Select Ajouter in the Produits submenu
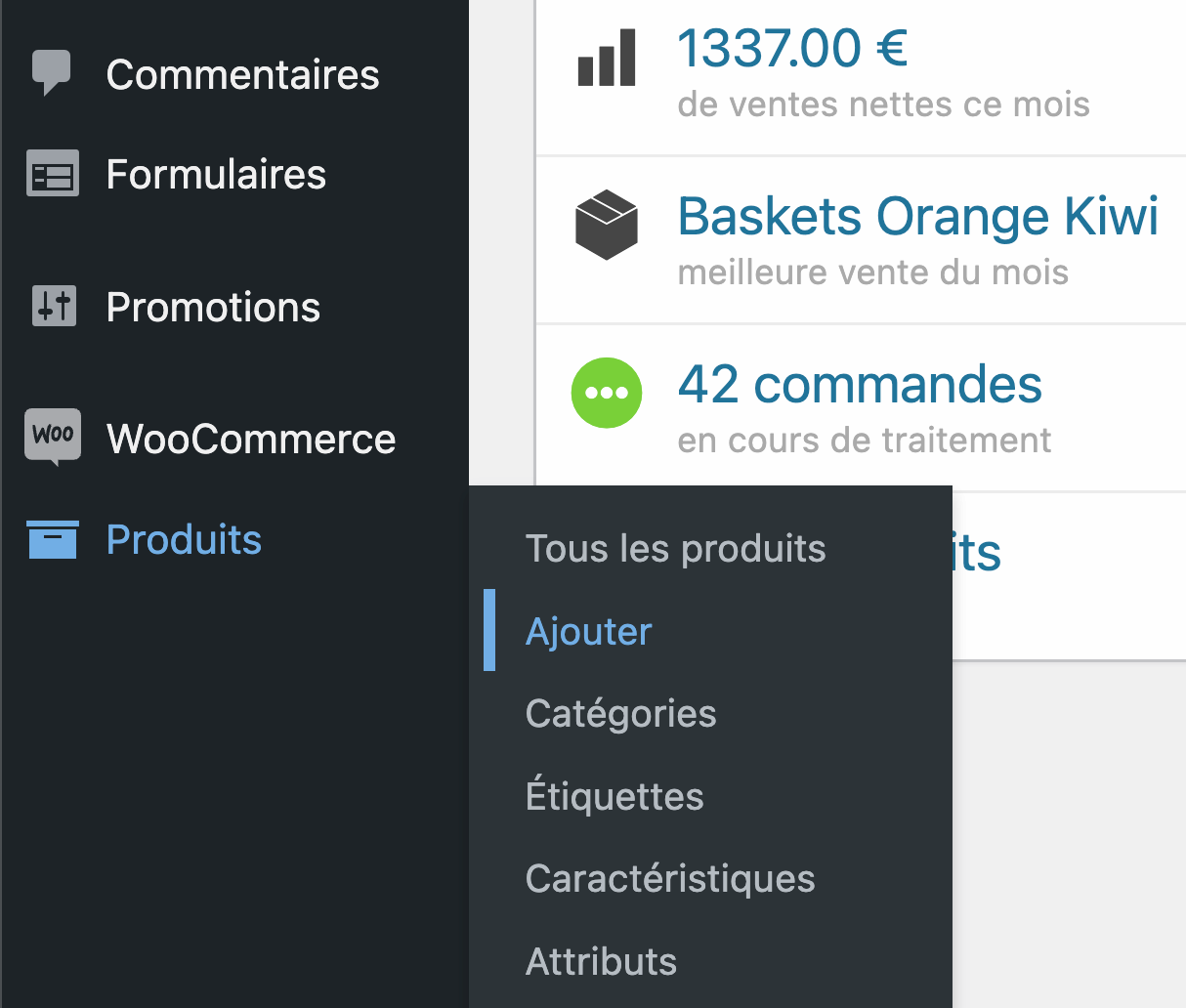The height and width of the screenshot is (1008, 1186). point(588,631)
